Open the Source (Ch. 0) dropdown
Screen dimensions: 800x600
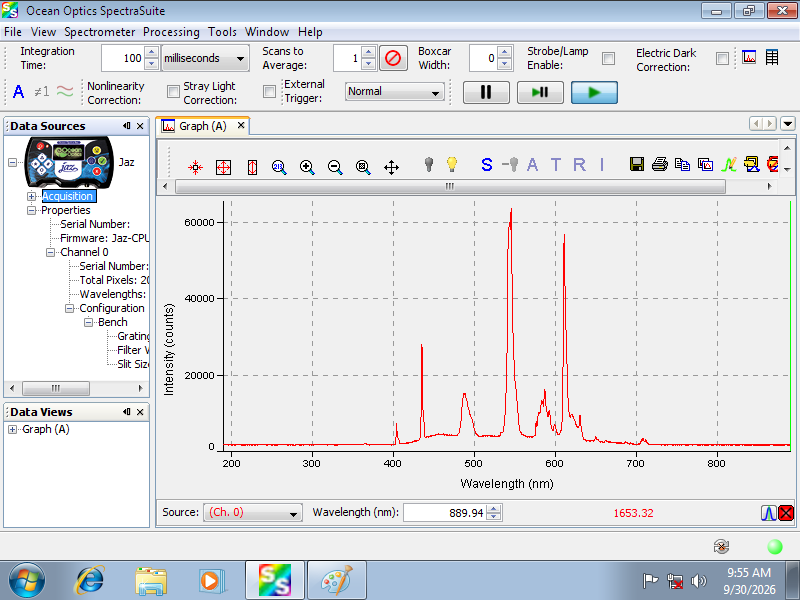click(x=253, y=513)
